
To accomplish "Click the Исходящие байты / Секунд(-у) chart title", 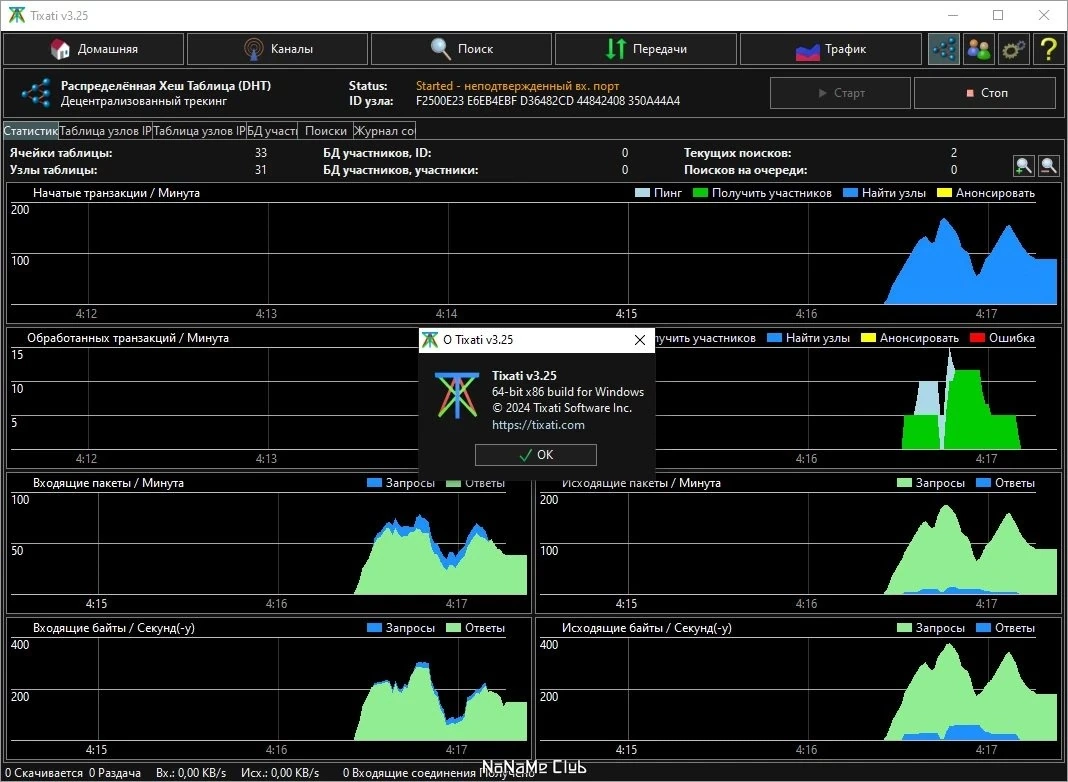I will (x=646, y=628).
